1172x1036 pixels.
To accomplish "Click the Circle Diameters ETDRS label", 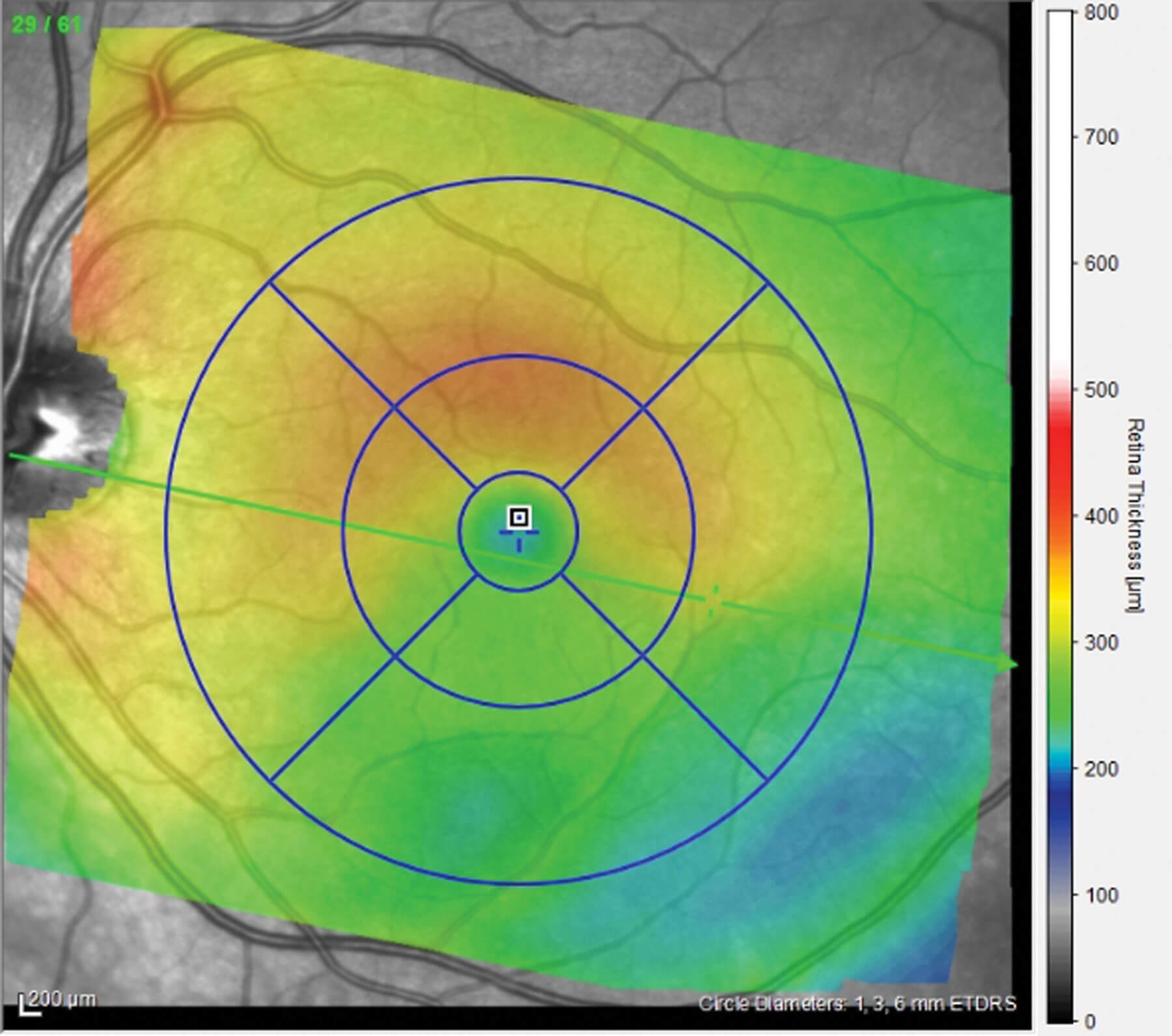I will click(x=857, y=1003).
